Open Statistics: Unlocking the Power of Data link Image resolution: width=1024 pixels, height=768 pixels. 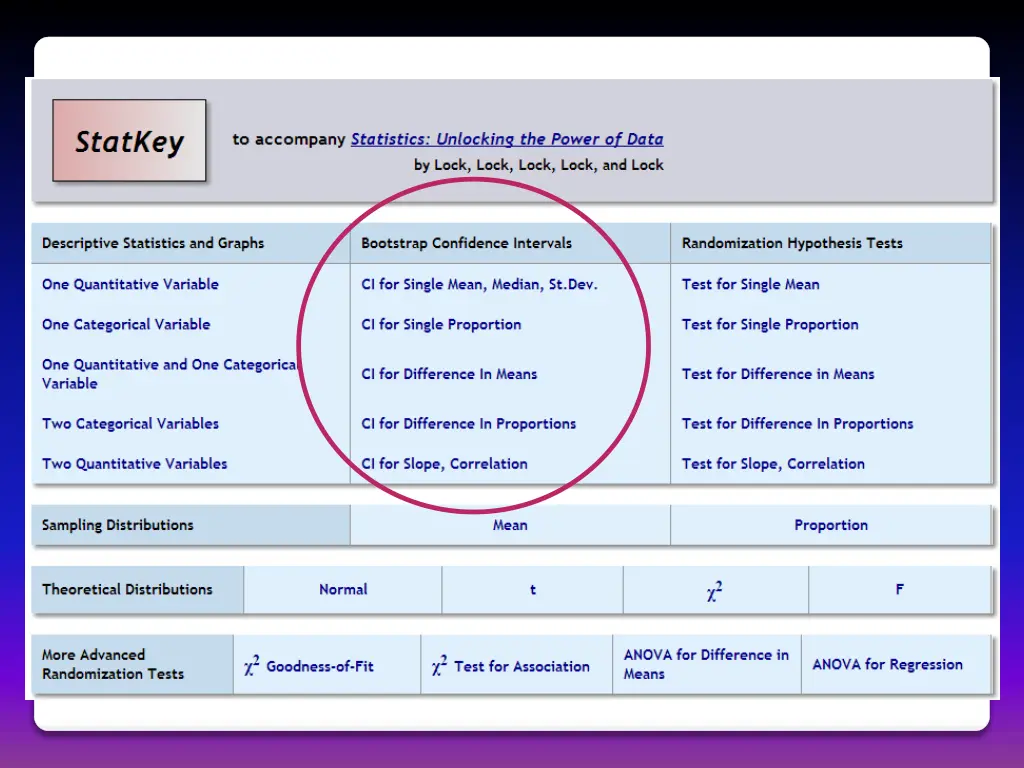[x=507, y=139]
